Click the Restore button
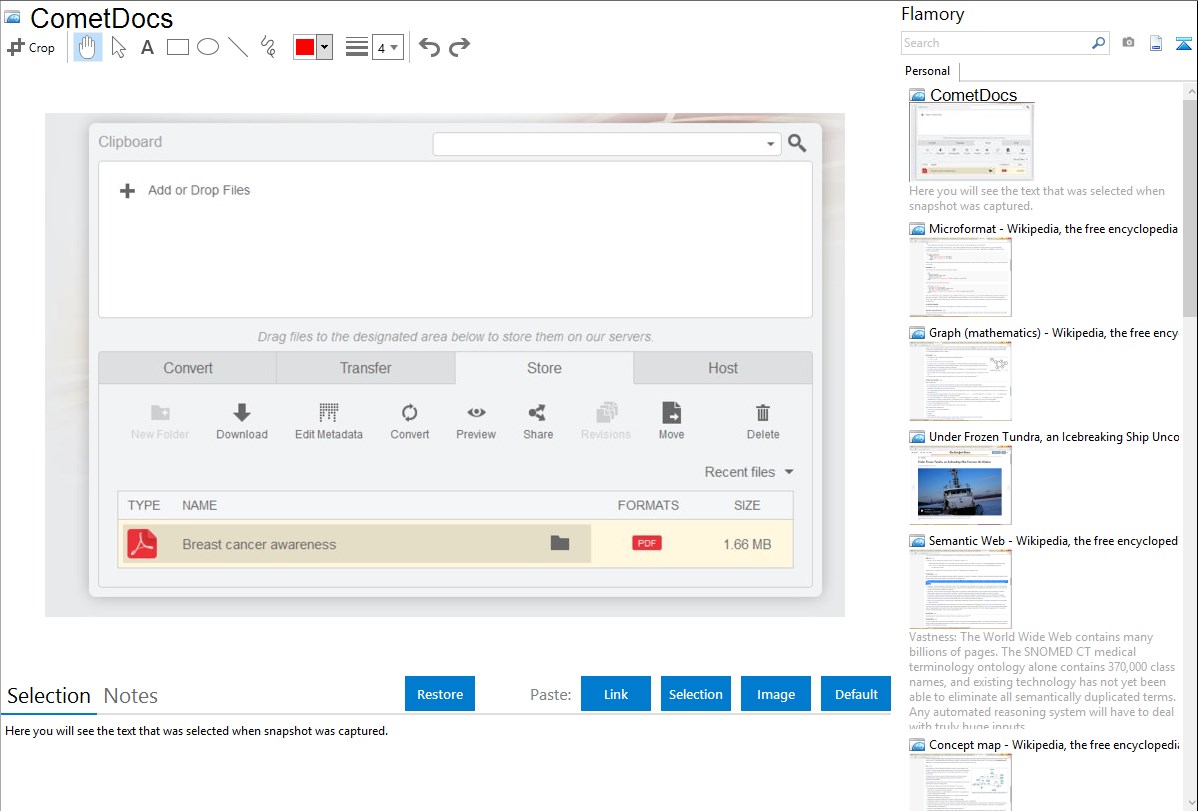Viewport: 1198px width, 811px height. click(x=440, y=694)
